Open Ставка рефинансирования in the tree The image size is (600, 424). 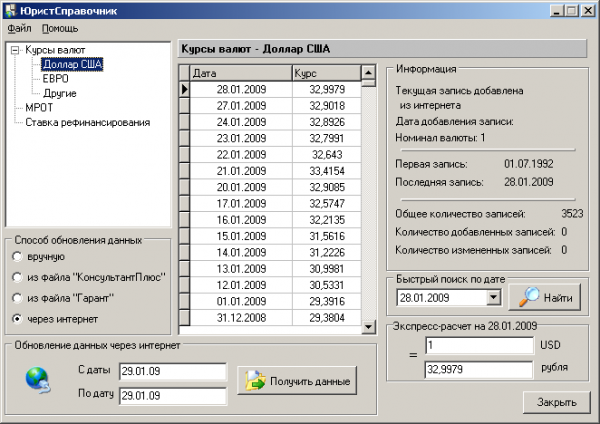click(87, 122)
